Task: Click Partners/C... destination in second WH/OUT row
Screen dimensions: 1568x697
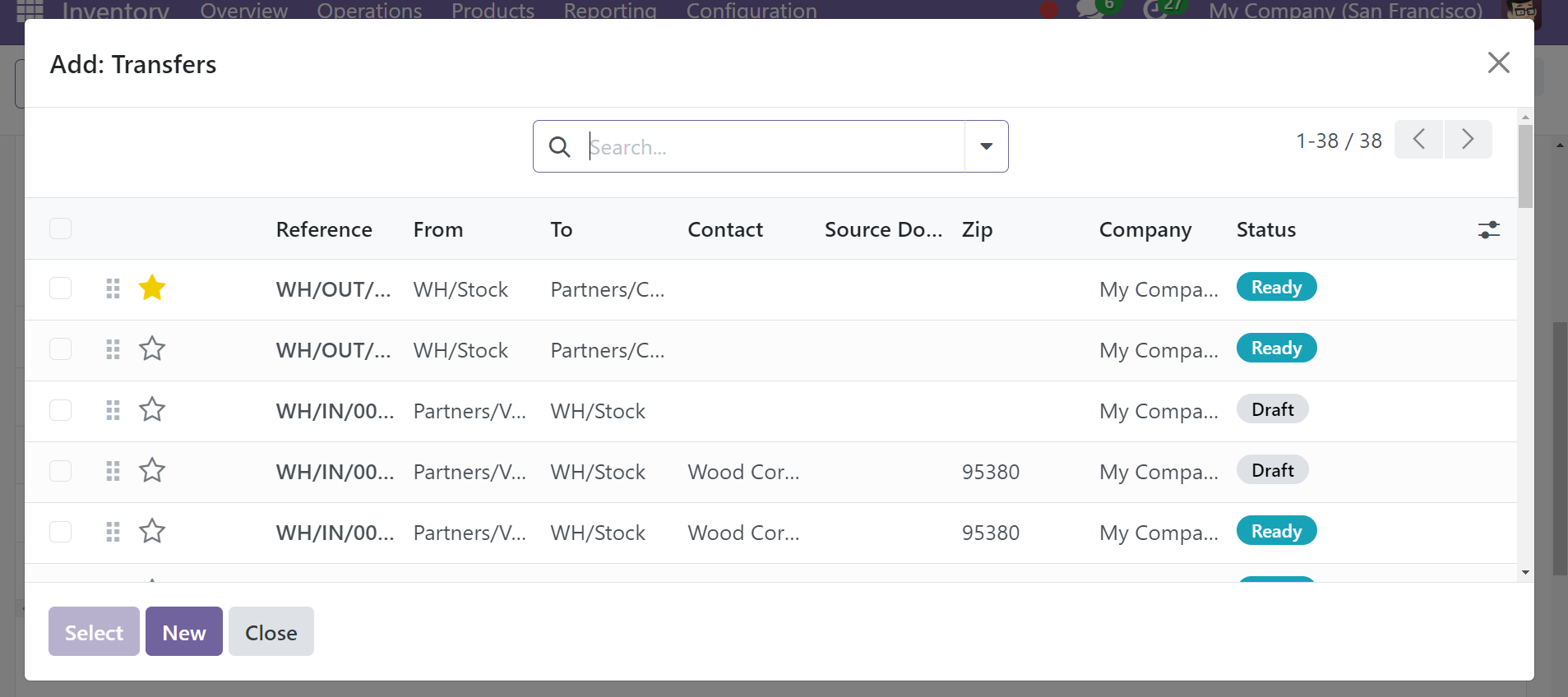Action: pos(608,350)
